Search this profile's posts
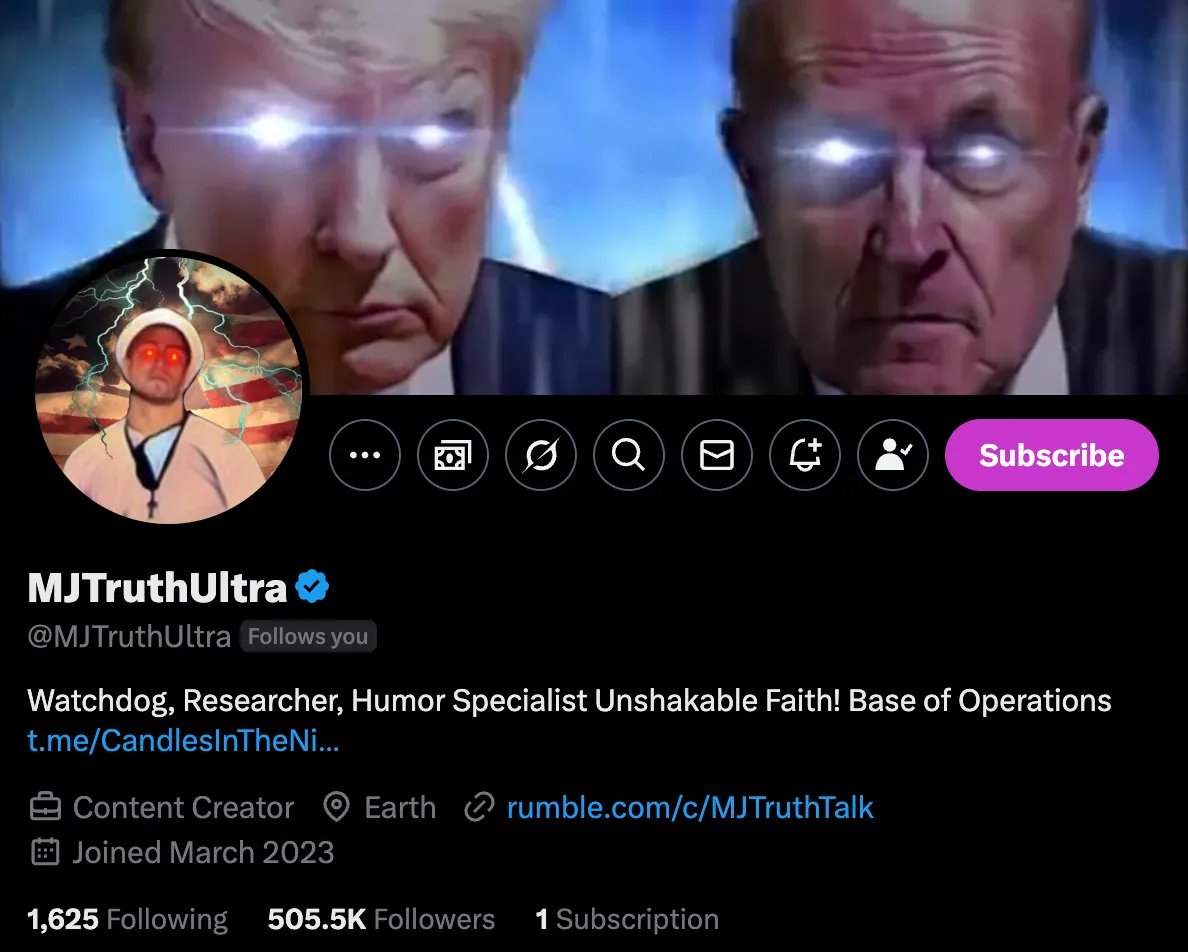Image resolution: width=1188 pixels, height=952 pixels. (628, 454)
